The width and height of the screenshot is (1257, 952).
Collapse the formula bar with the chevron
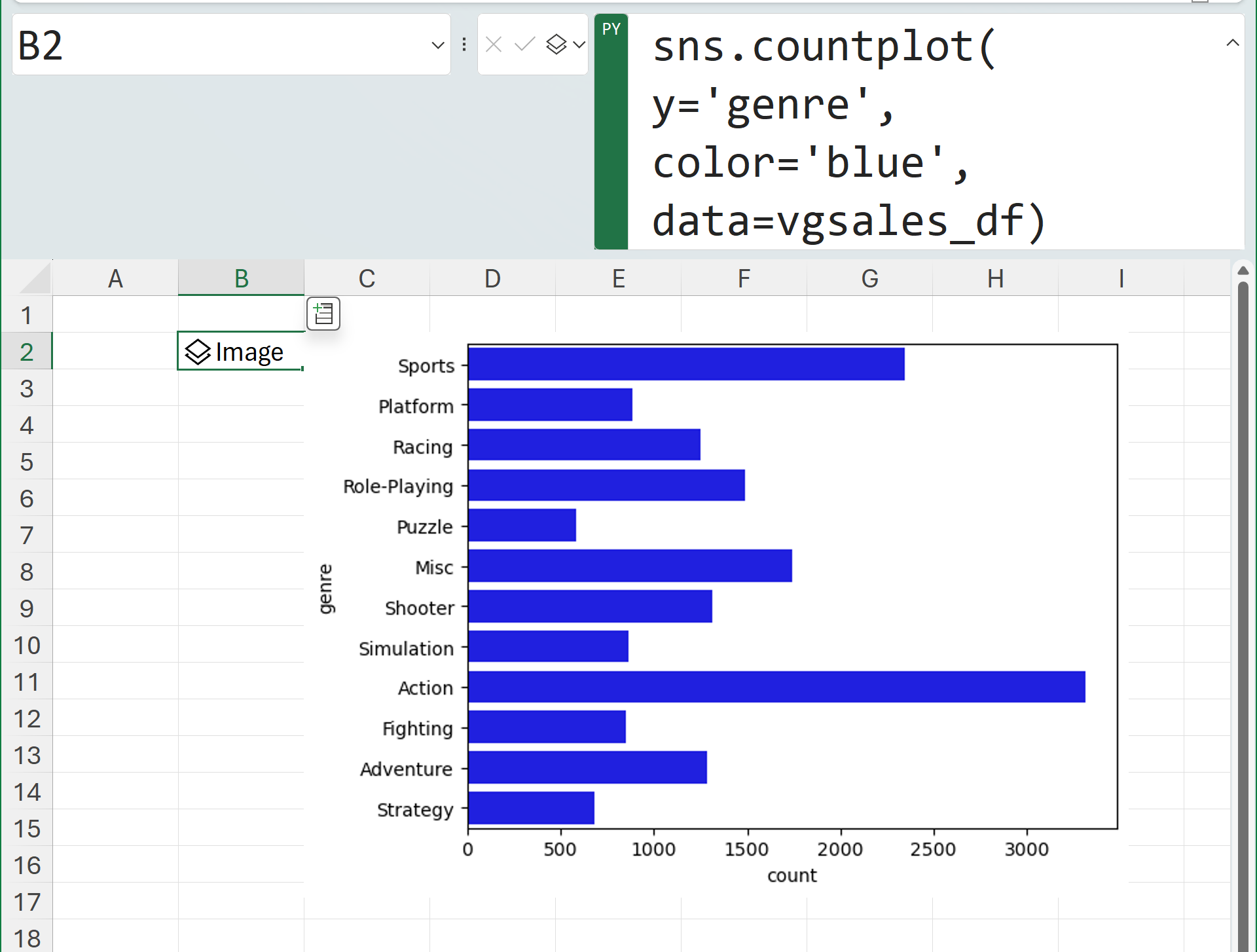(1232, 43)
